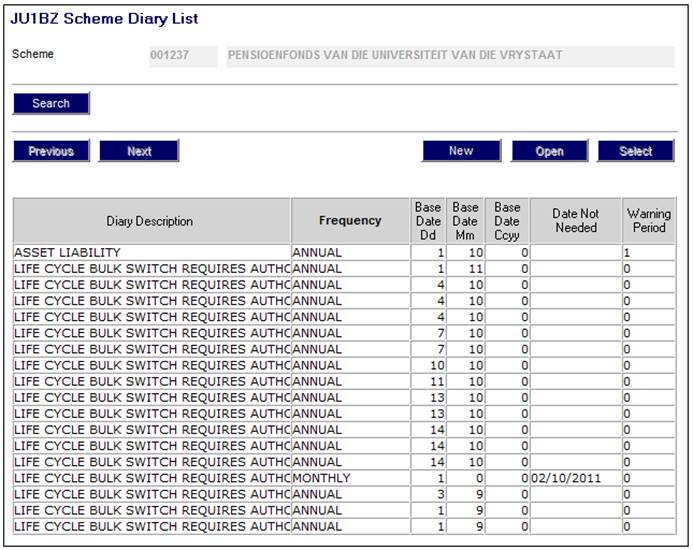
Task: Select the diary description with Base Date Dd 11
Action: (152, 382)
